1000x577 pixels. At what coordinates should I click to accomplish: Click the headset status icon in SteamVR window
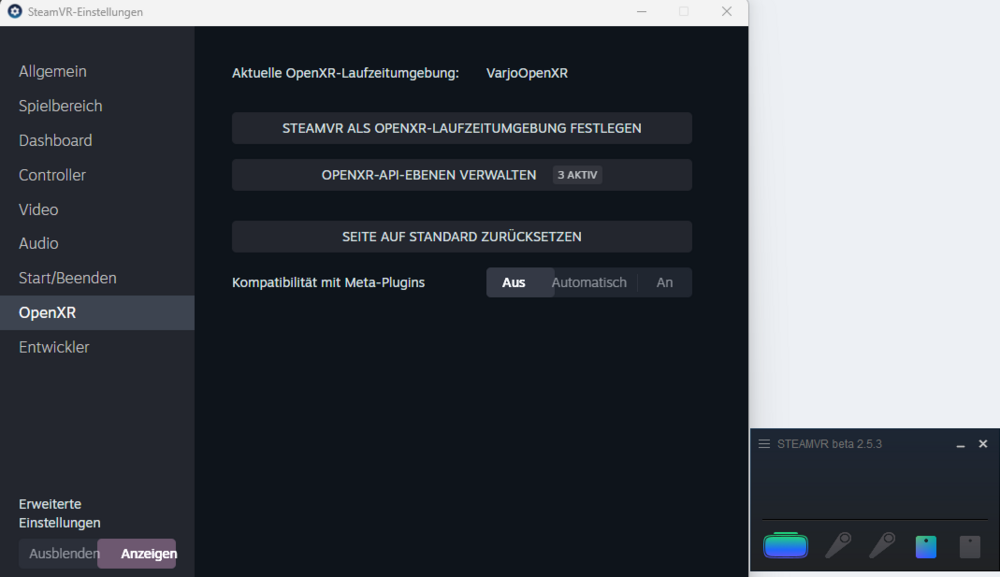pyautogui.click(x=785, y=545)
